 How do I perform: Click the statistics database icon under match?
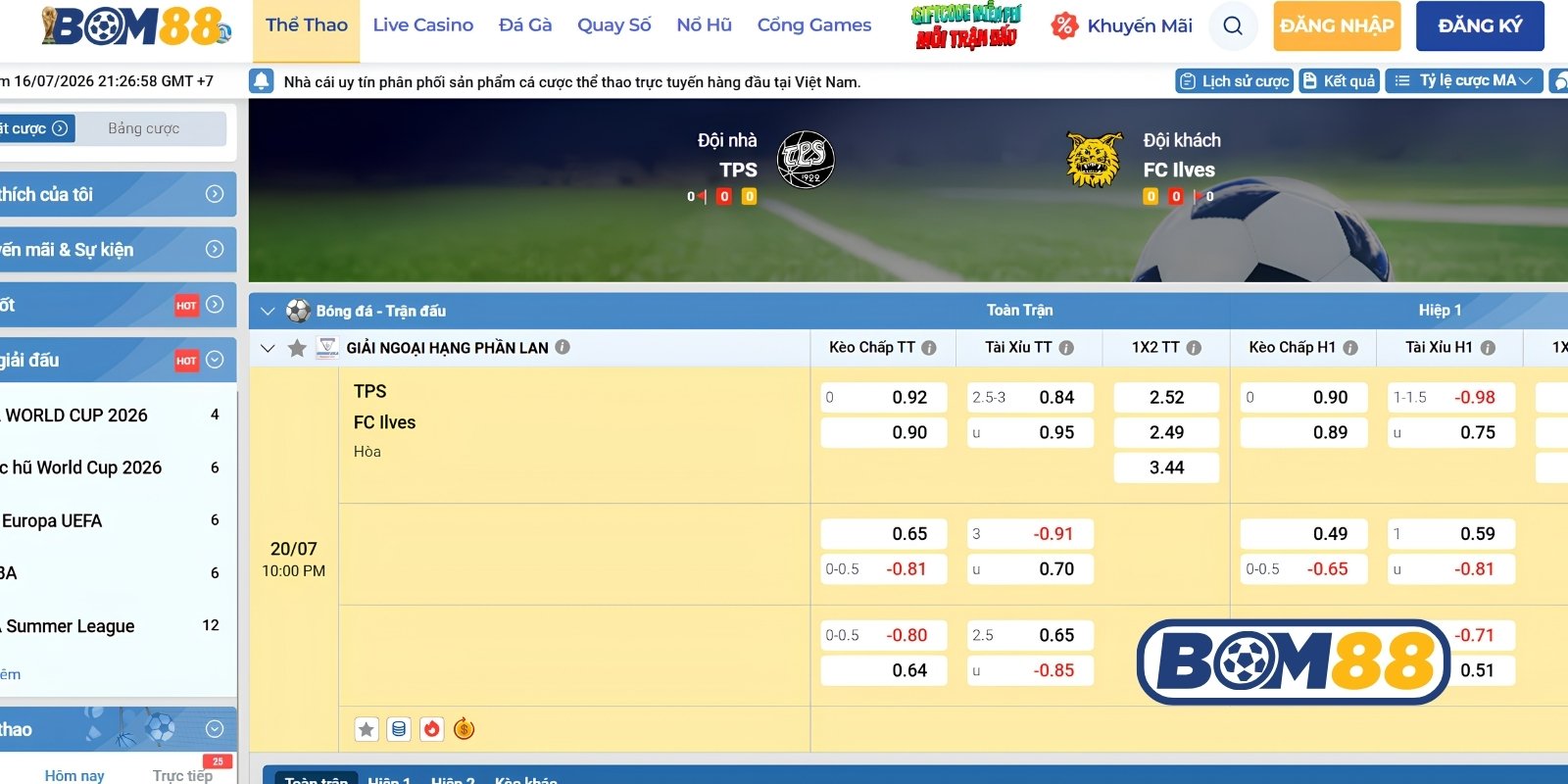399,729
